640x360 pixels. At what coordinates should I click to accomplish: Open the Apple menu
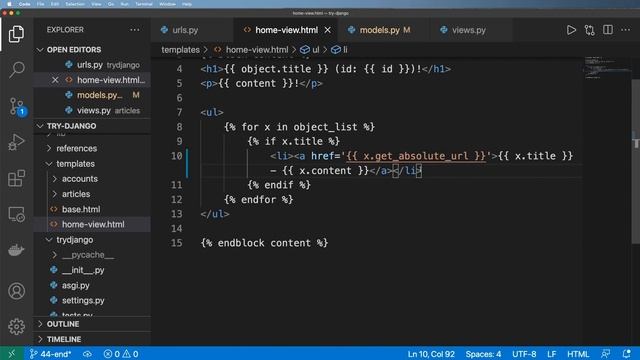9,4
